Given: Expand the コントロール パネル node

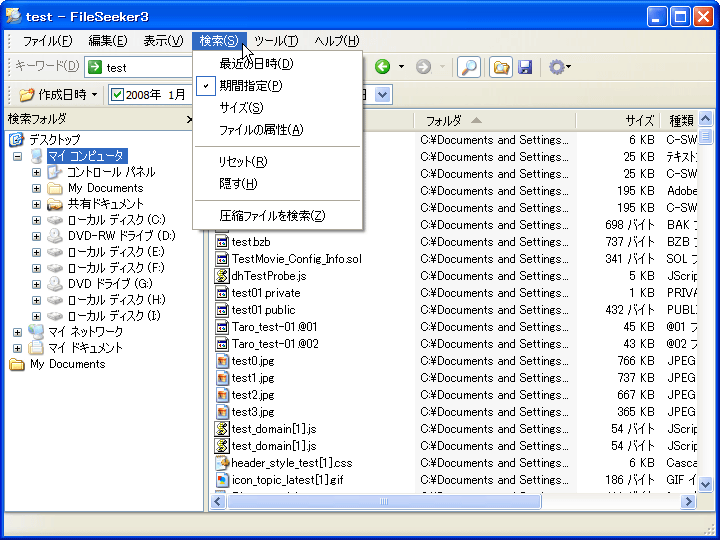Looking at the screenshot, I should point(36,172).
